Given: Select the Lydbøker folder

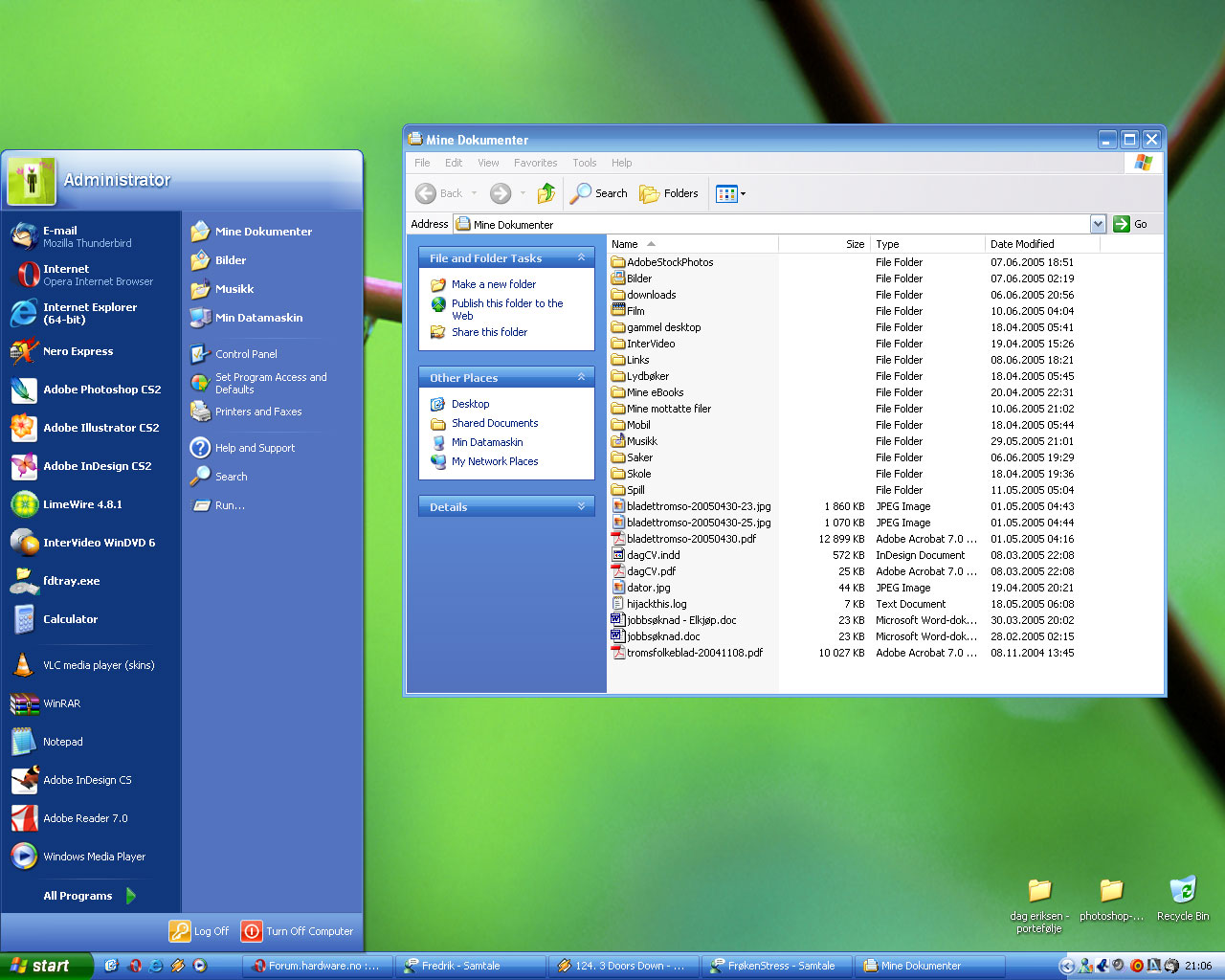Looking at the screenshot, I should (640, 376).
